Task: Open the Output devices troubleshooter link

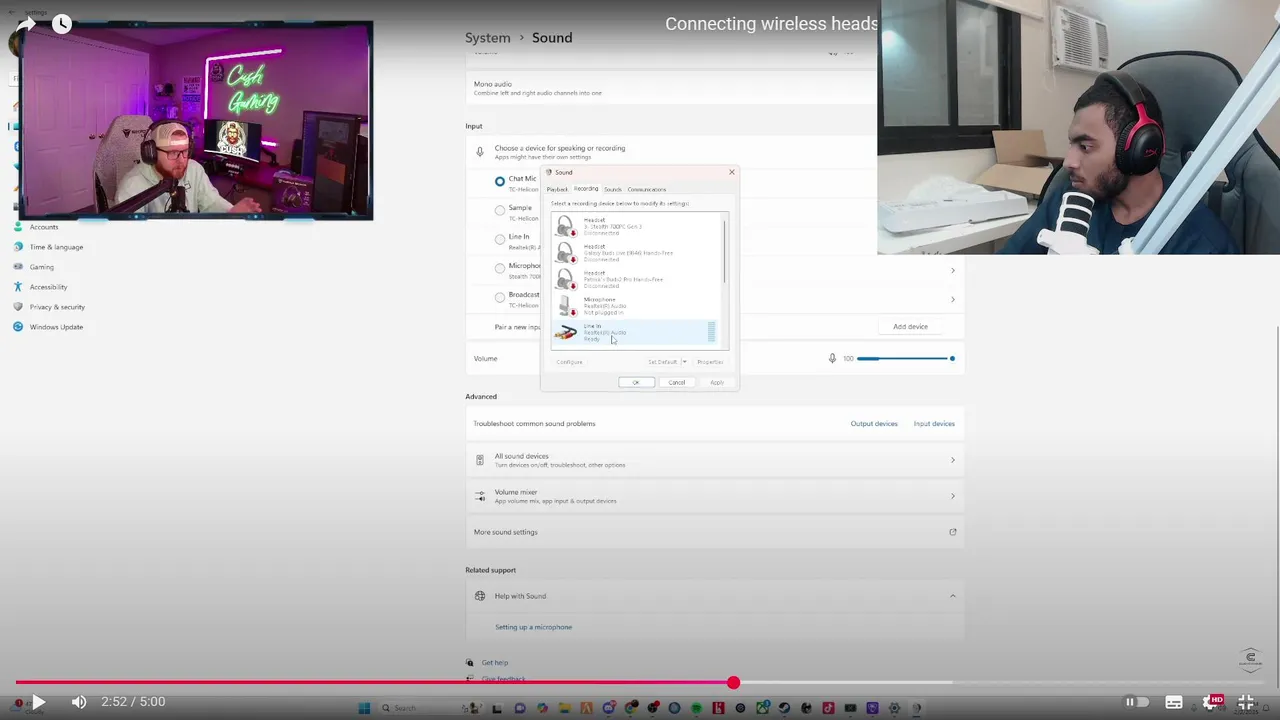Action: (x=874, y=424)
